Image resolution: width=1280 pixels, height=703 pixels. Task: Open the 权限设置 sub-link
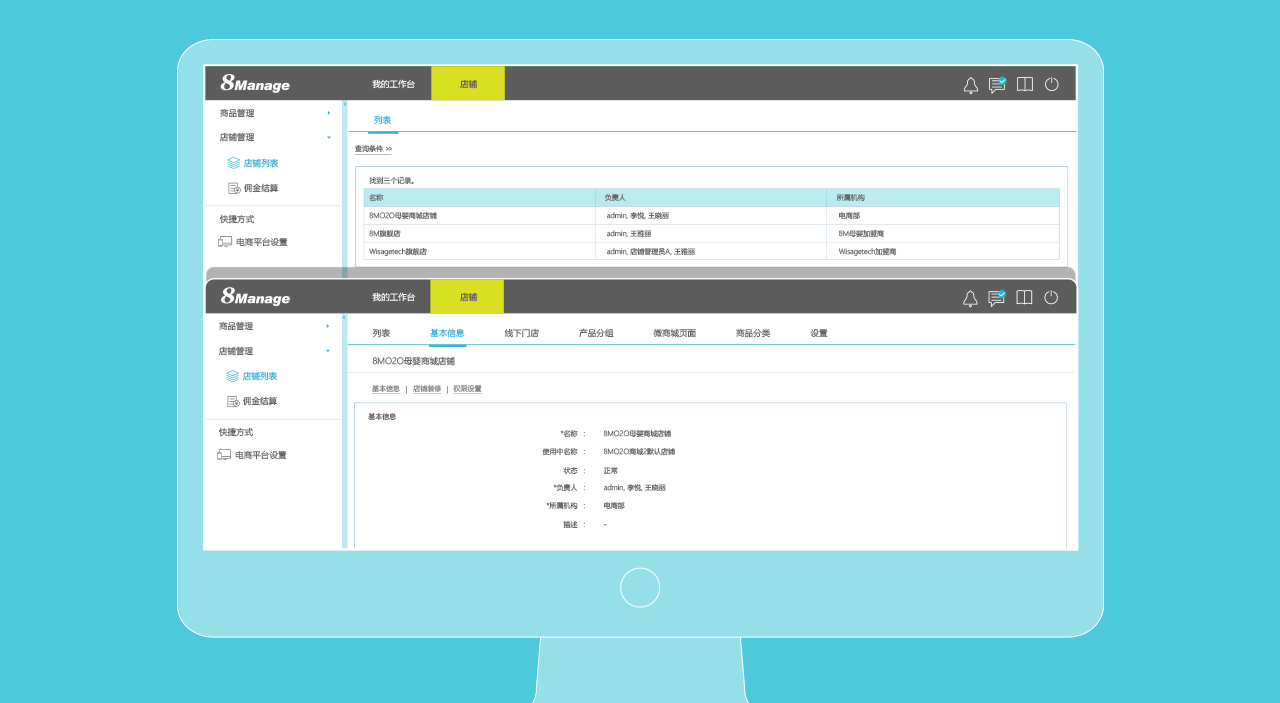467,389
